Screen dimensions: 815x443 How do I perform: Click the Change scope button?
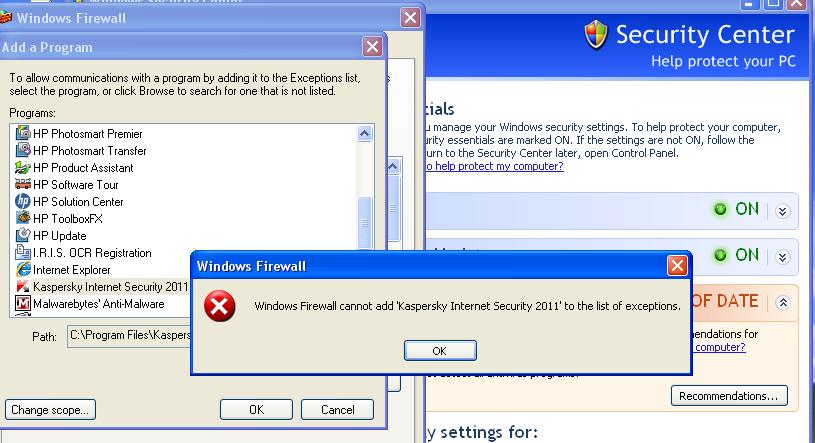point(50,410)
